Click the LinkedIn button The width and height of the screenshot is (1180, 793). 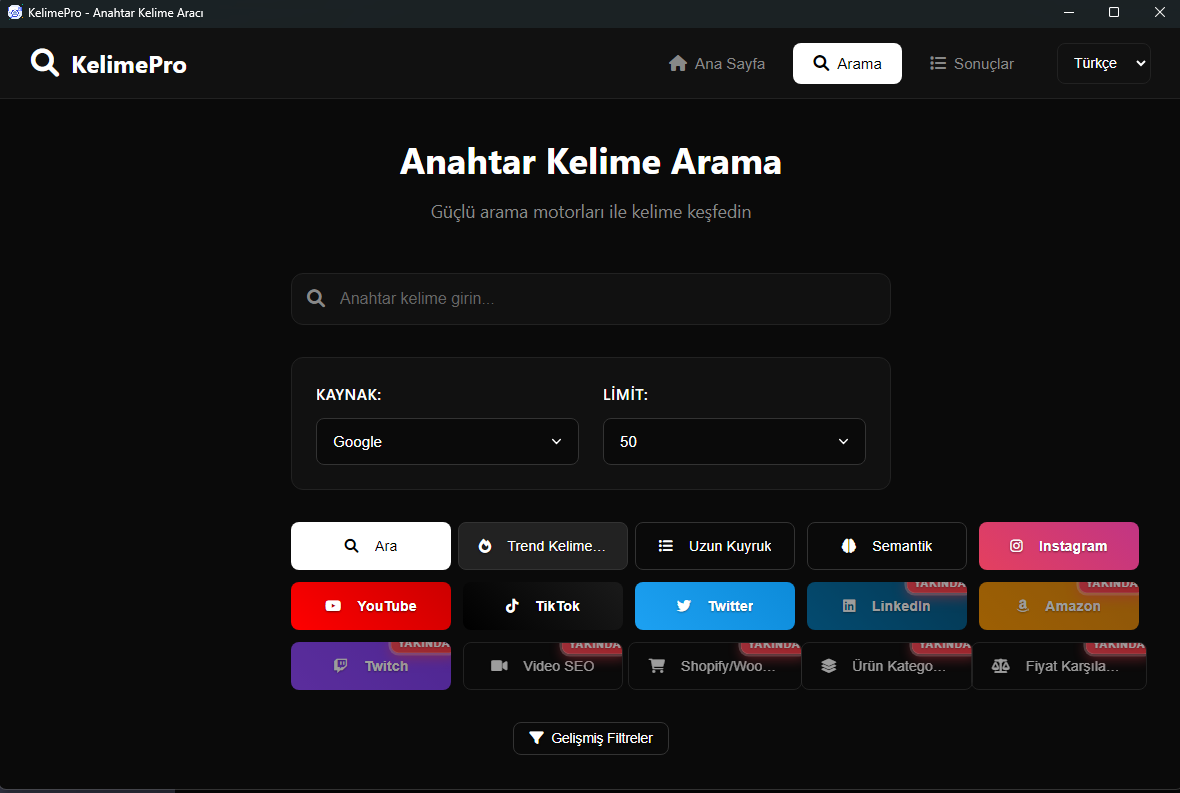887,606
